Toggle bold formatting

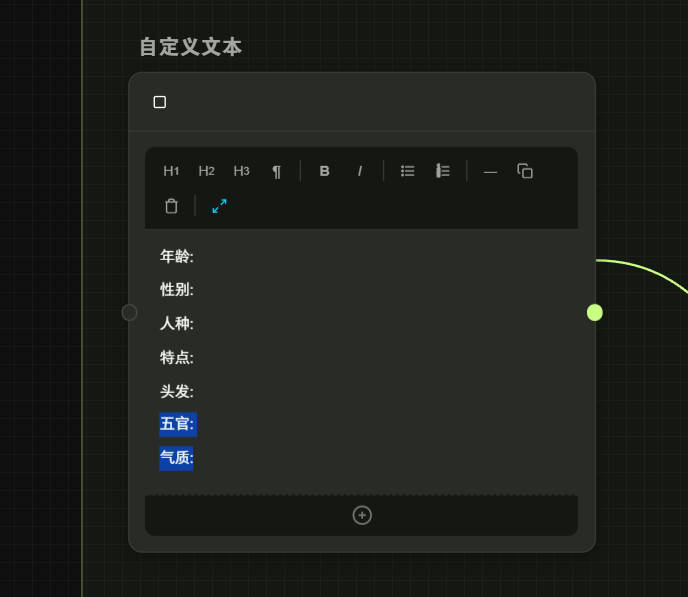pyautogui.click(x=324, y=171)
